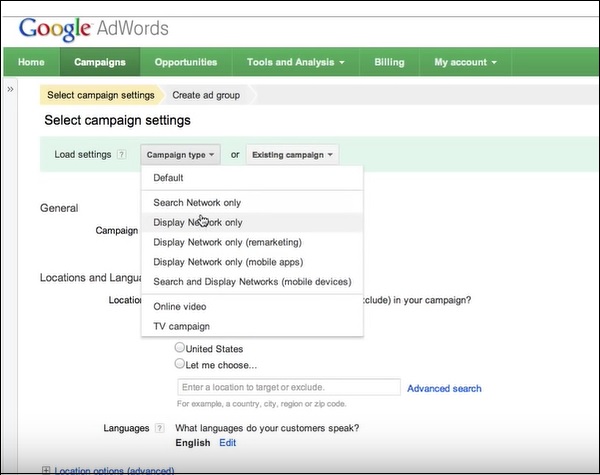Select 'TV campaign' menu entry

(181, 326)
